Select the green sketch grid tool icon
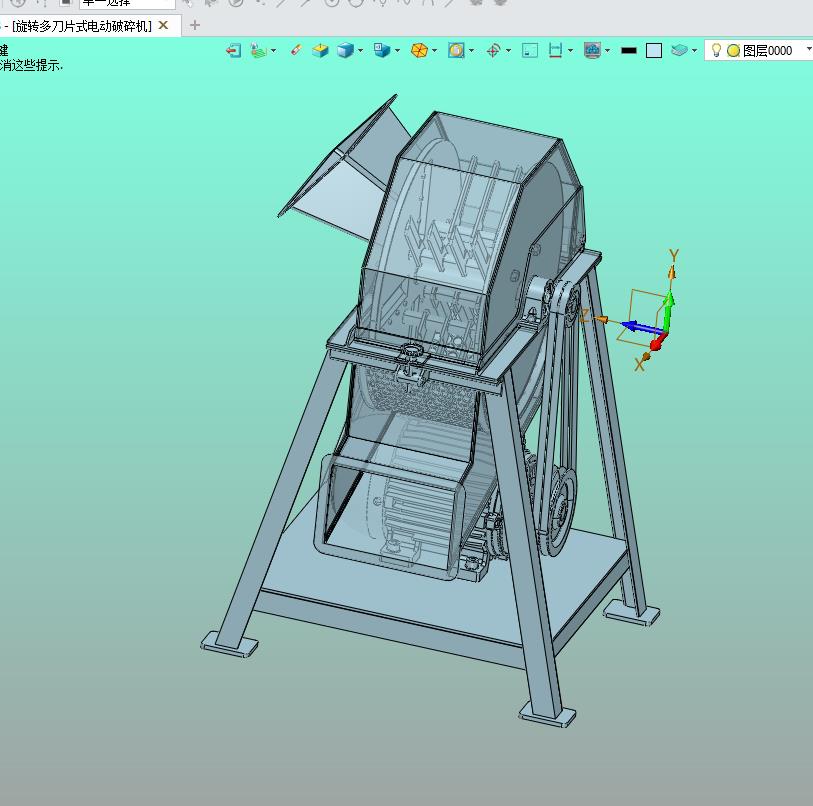 [x=258, y=50]
